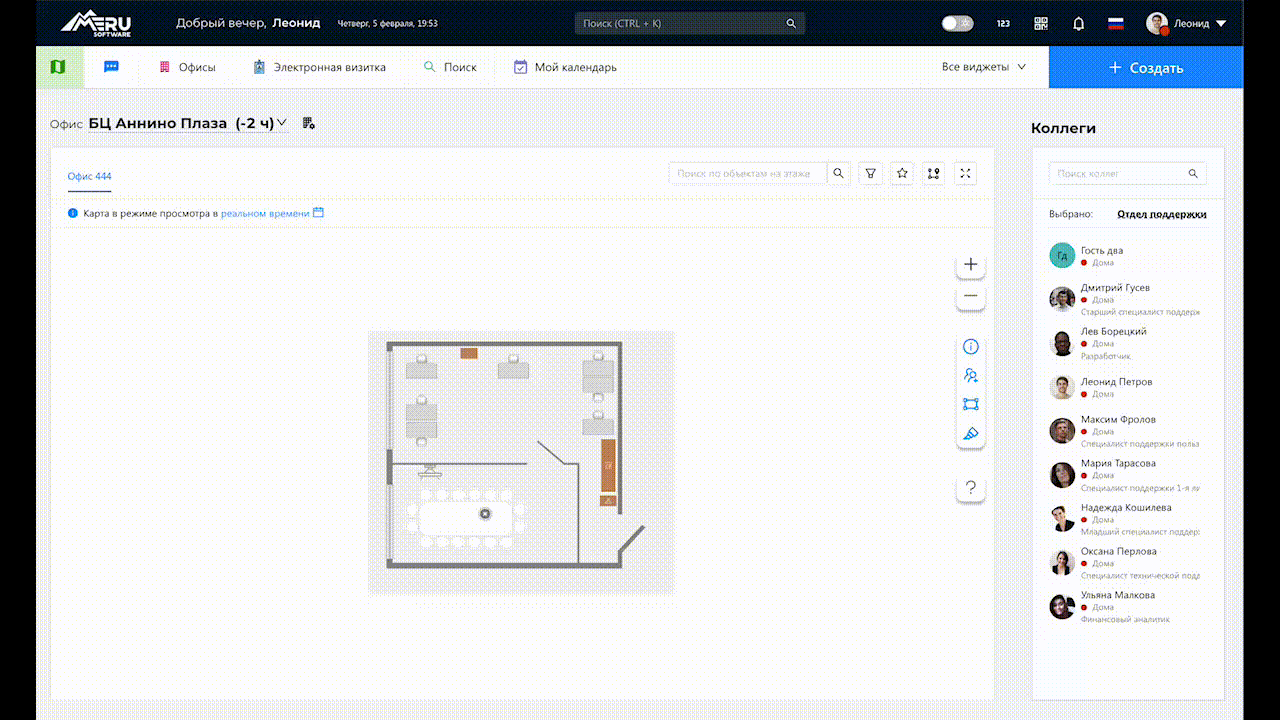Expand the map to fullscreen
Viewport: 1280px width, 720px height.
coord(965,174)
